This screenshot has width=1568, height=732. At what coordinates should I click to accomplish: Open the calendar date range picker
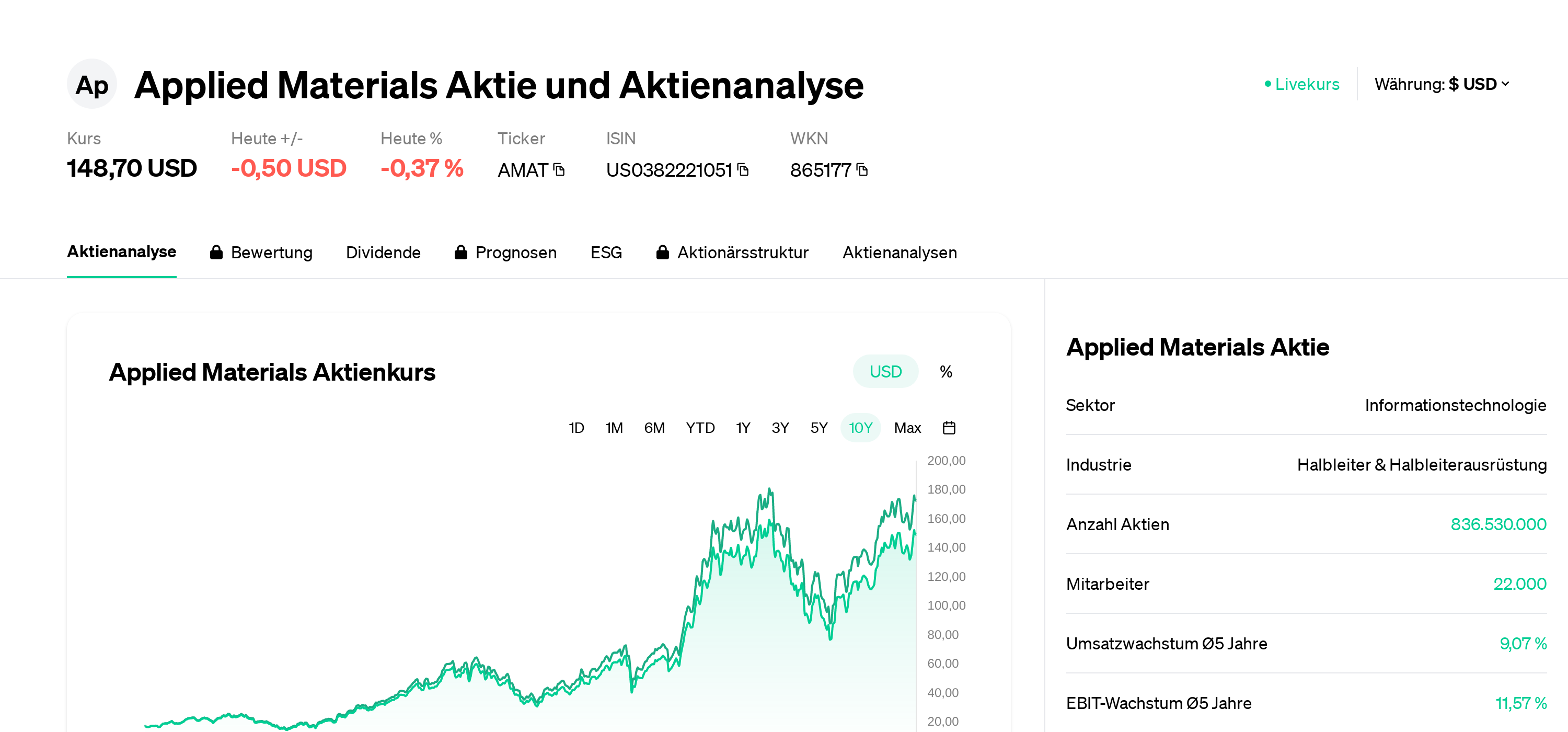948,428
